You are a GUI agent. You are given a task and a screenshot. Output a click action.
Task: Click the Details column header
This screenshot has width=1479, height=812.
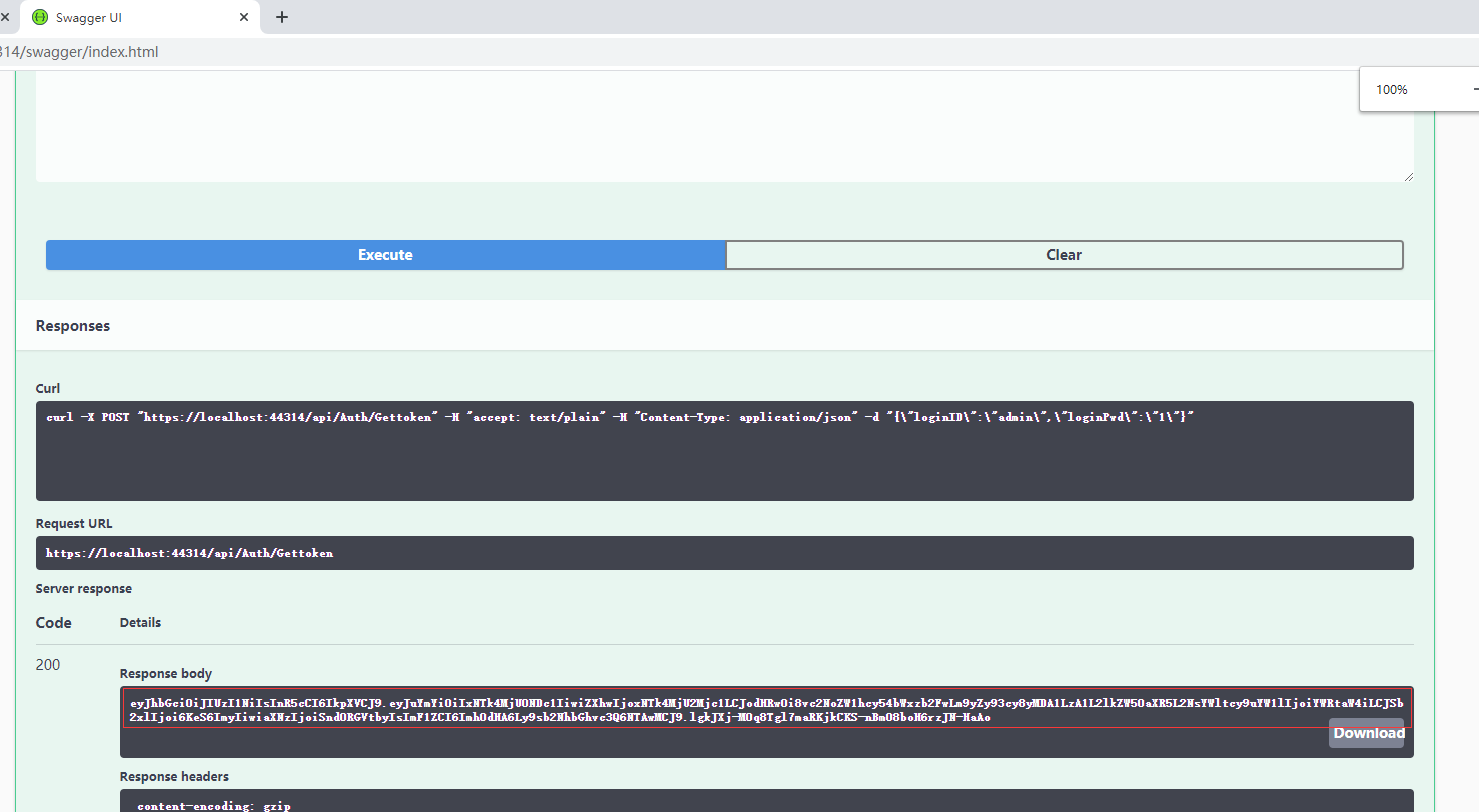point(140,622)
